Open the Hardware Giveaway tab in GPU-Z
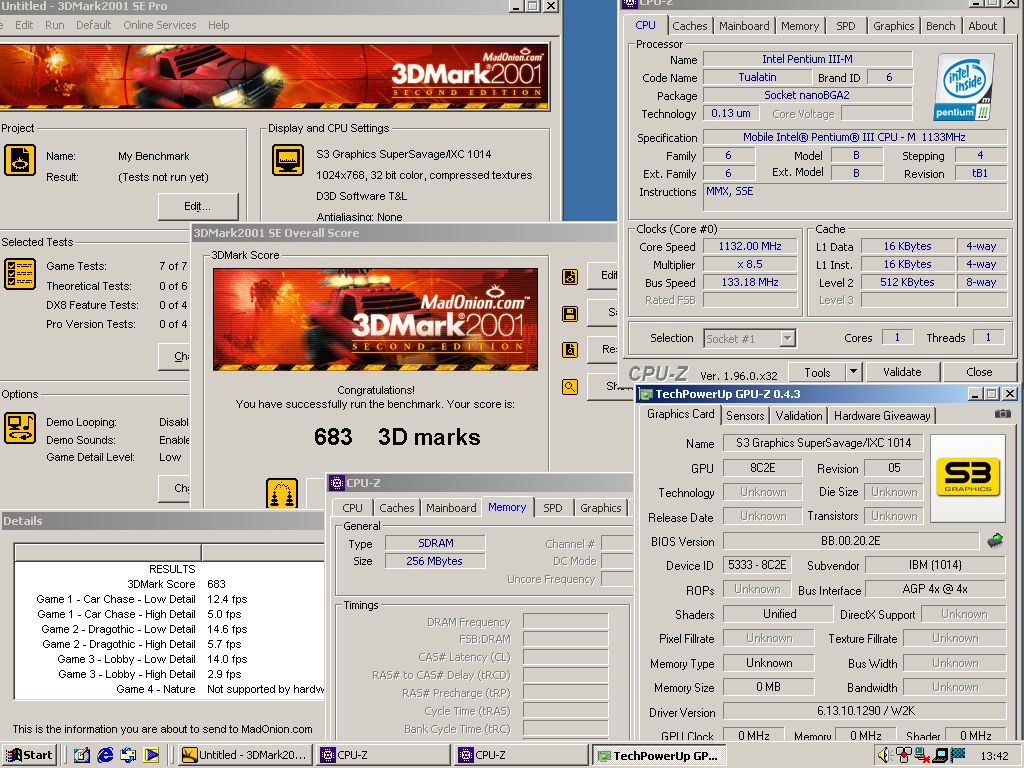The image size is (1024, 768). point(882,416)
